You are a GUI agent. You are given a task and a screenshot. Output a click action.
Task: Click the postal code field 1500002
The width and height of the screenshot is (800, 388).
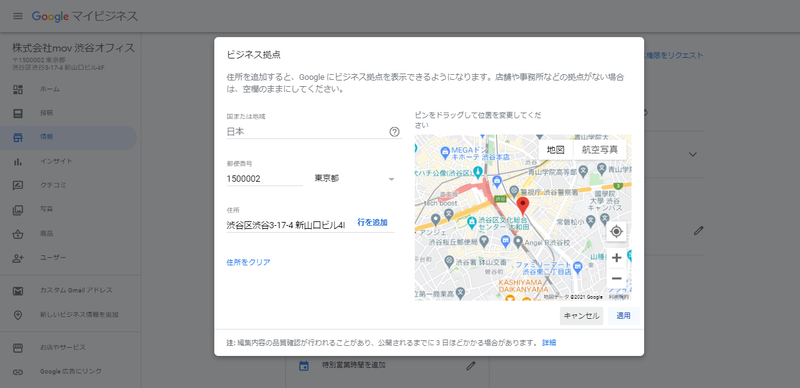pos(265,179)
